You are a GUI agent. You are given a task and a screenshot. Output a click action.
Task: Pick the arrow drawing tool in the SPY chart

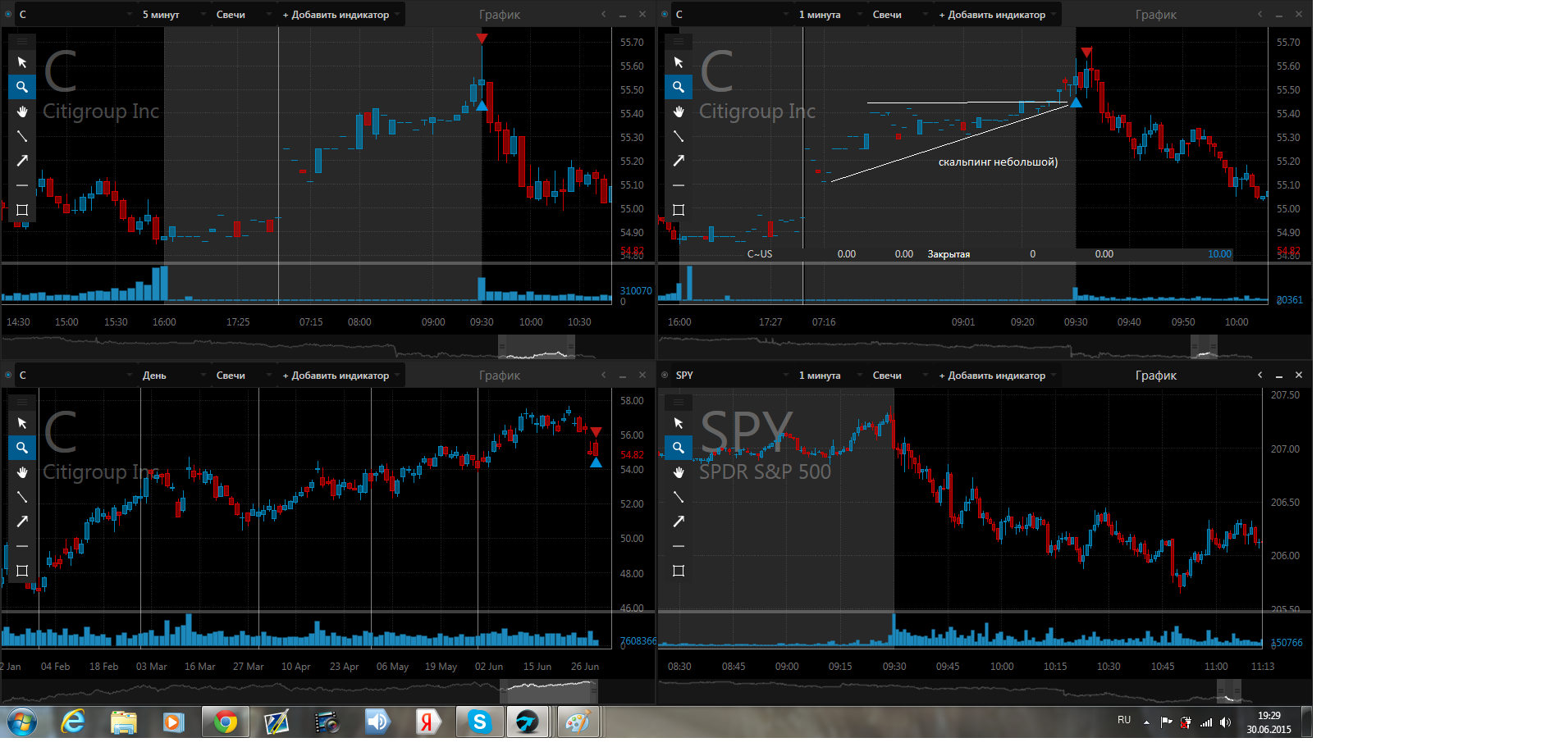coord(679,522)
